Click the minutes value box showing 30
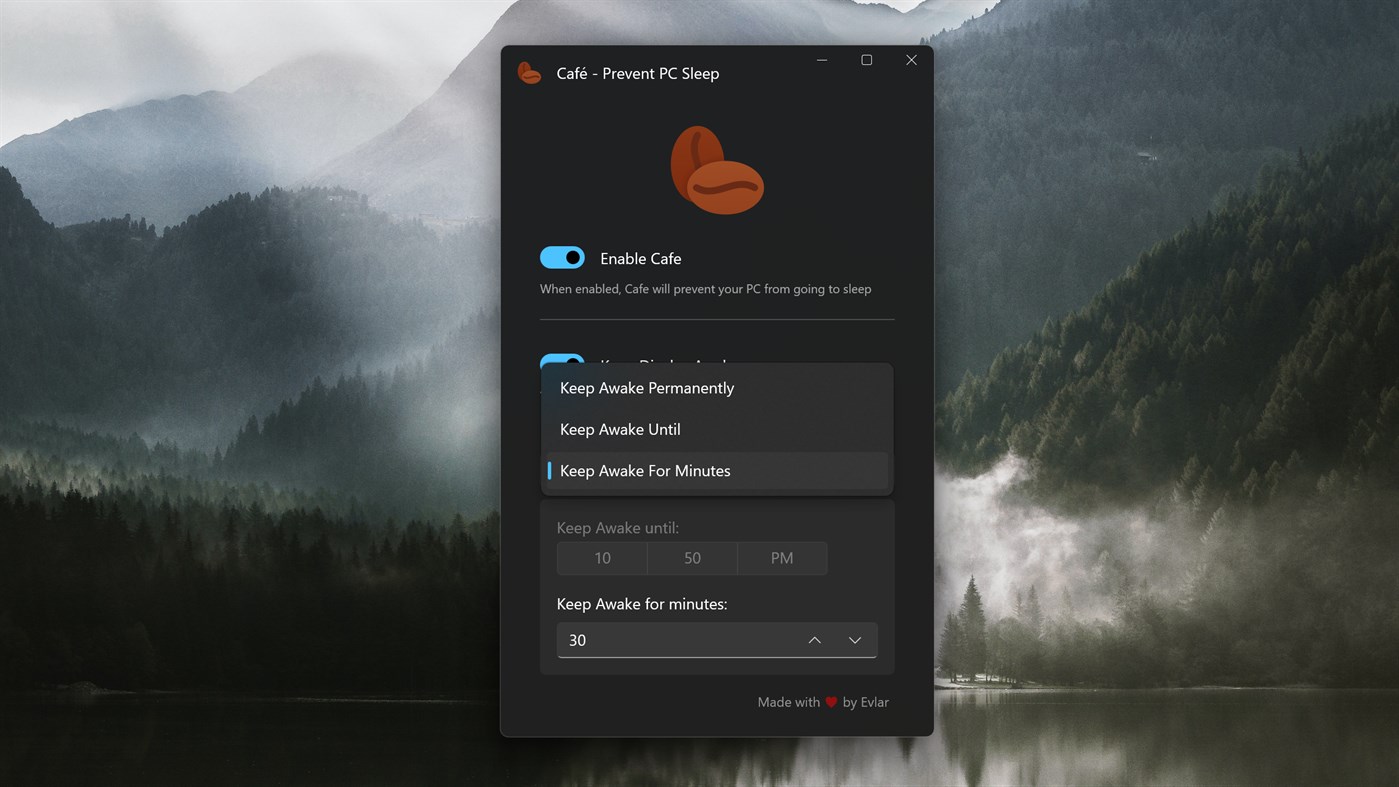The image size is (1399, 787). (x=670, y=640)
